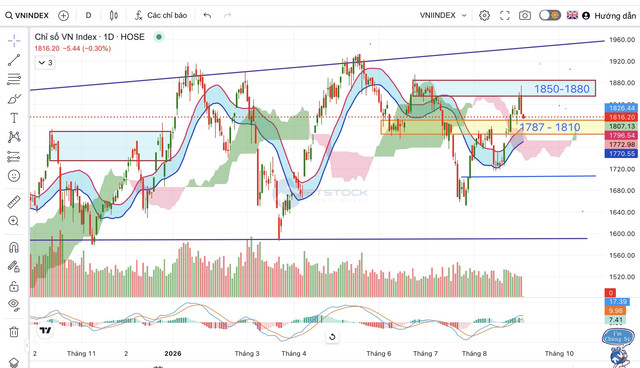Click the green market status dot
This screenshot has width=640, height=368.
pos(159,37)
